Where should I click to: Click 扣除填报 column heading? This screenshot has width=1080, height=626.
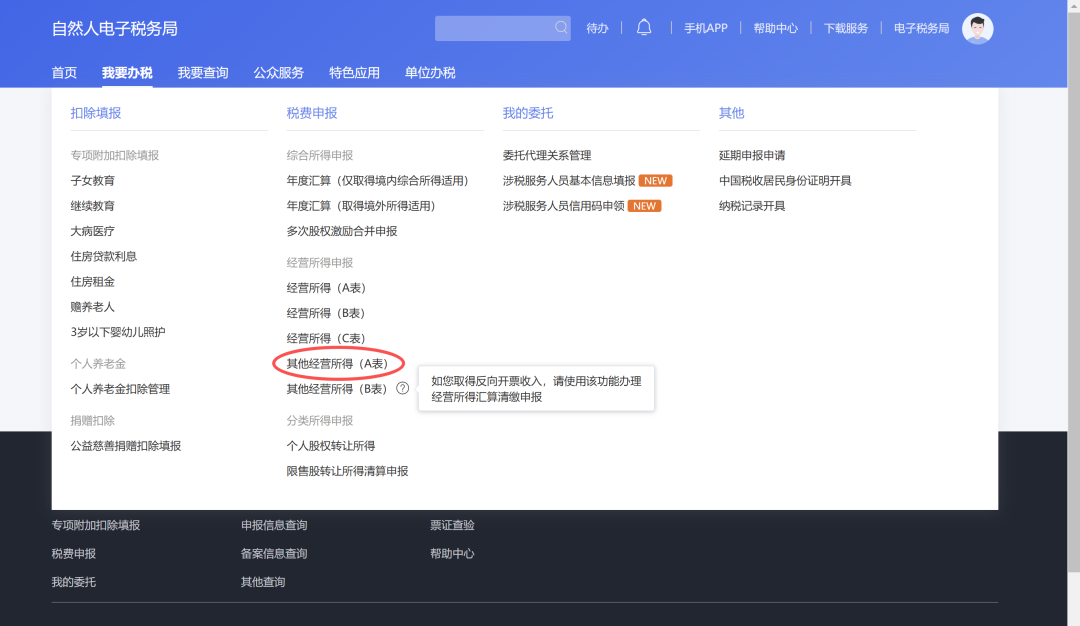(x=96, y=113)
